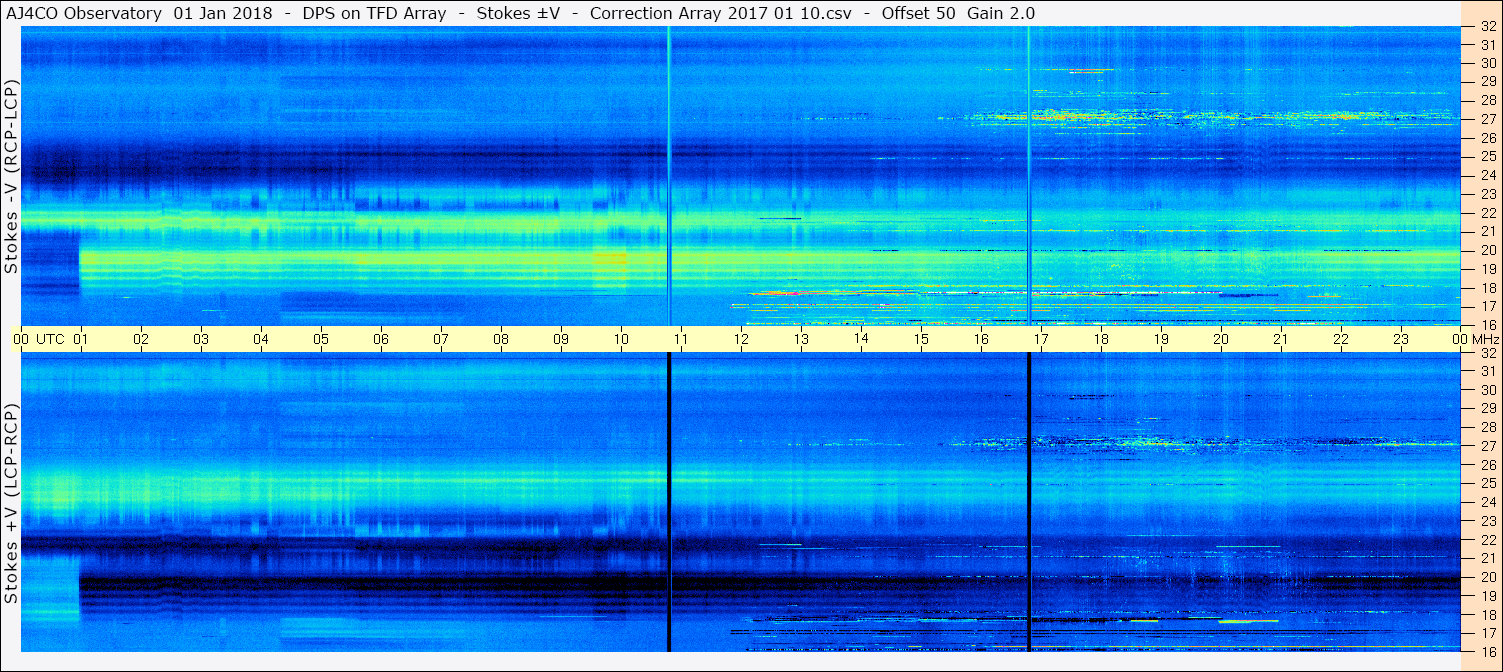Click the 16 MHz tick of the Stokes -V panel
Screen dimensions: 1503x672
click(1488, 325)
